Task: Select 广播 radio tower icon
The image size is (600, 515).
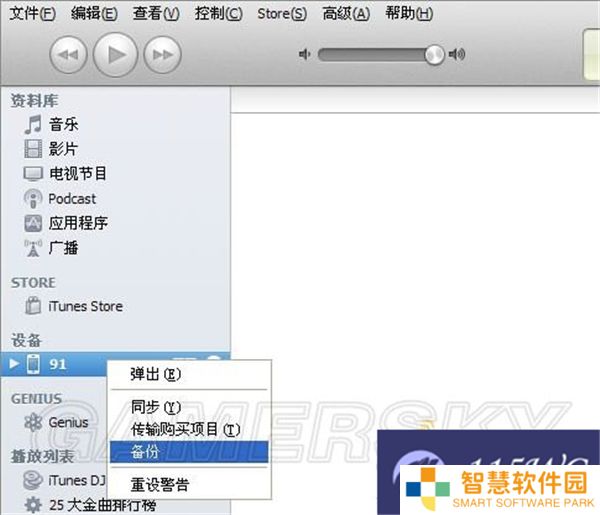Action: (33, 248)
